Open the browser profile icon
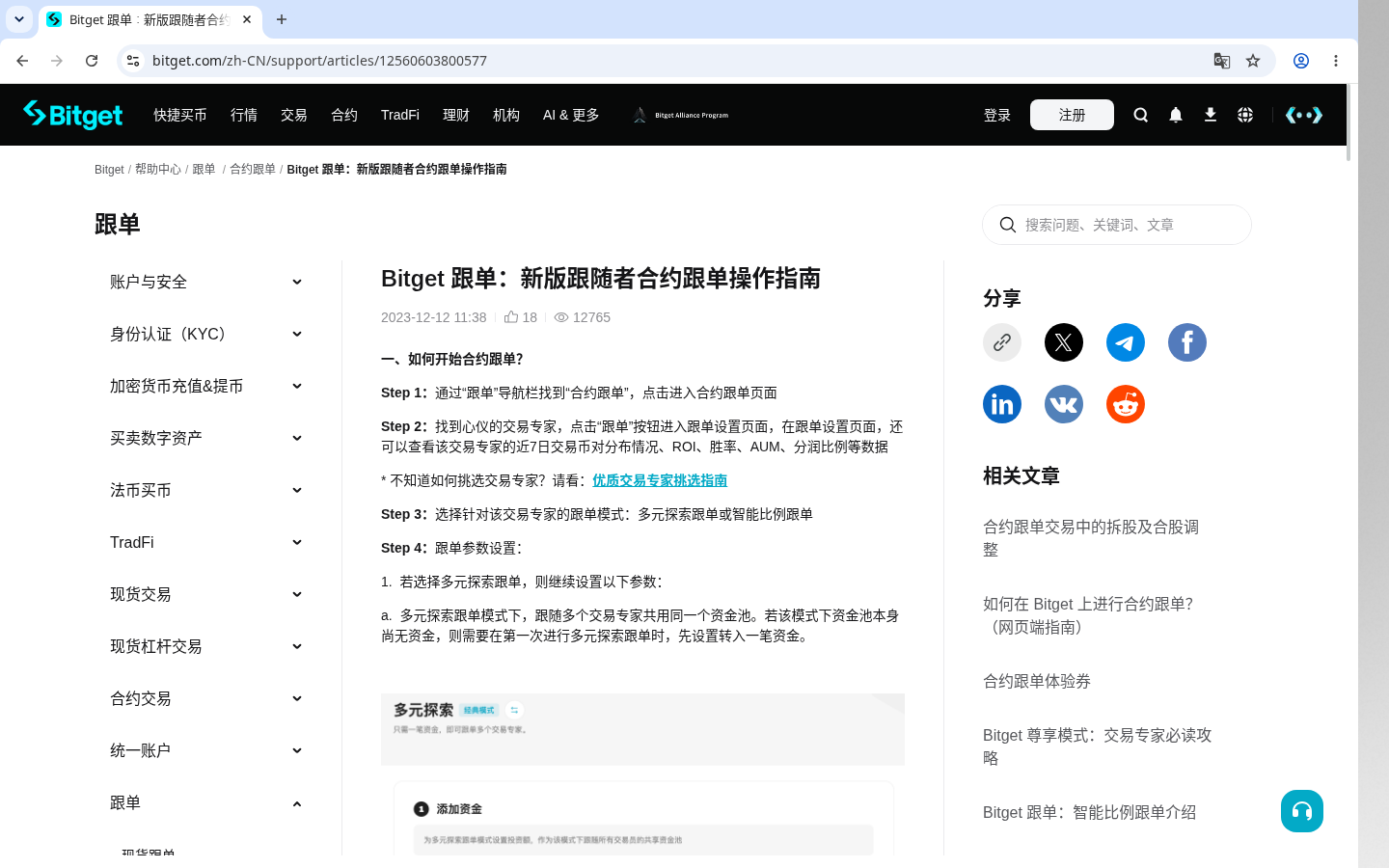Image resolution: width=1389 pixels, height=868 pixels. tap(1301, 61)
